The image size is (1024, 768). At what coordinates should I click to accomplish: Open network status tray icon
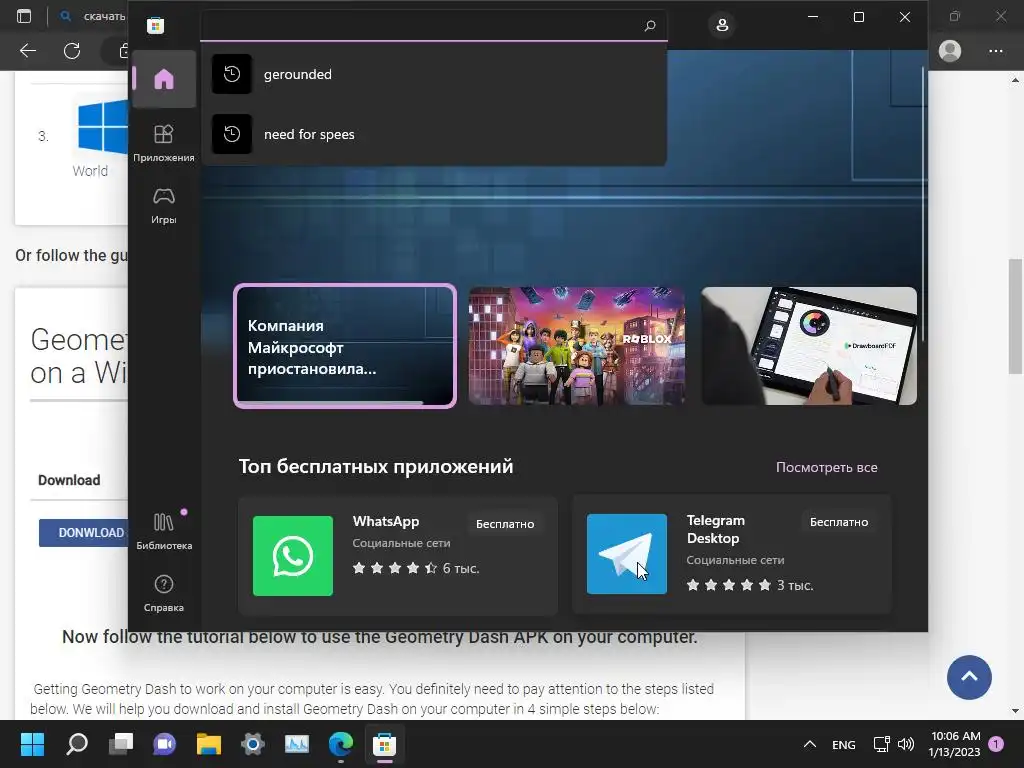[x=882, y=744]
